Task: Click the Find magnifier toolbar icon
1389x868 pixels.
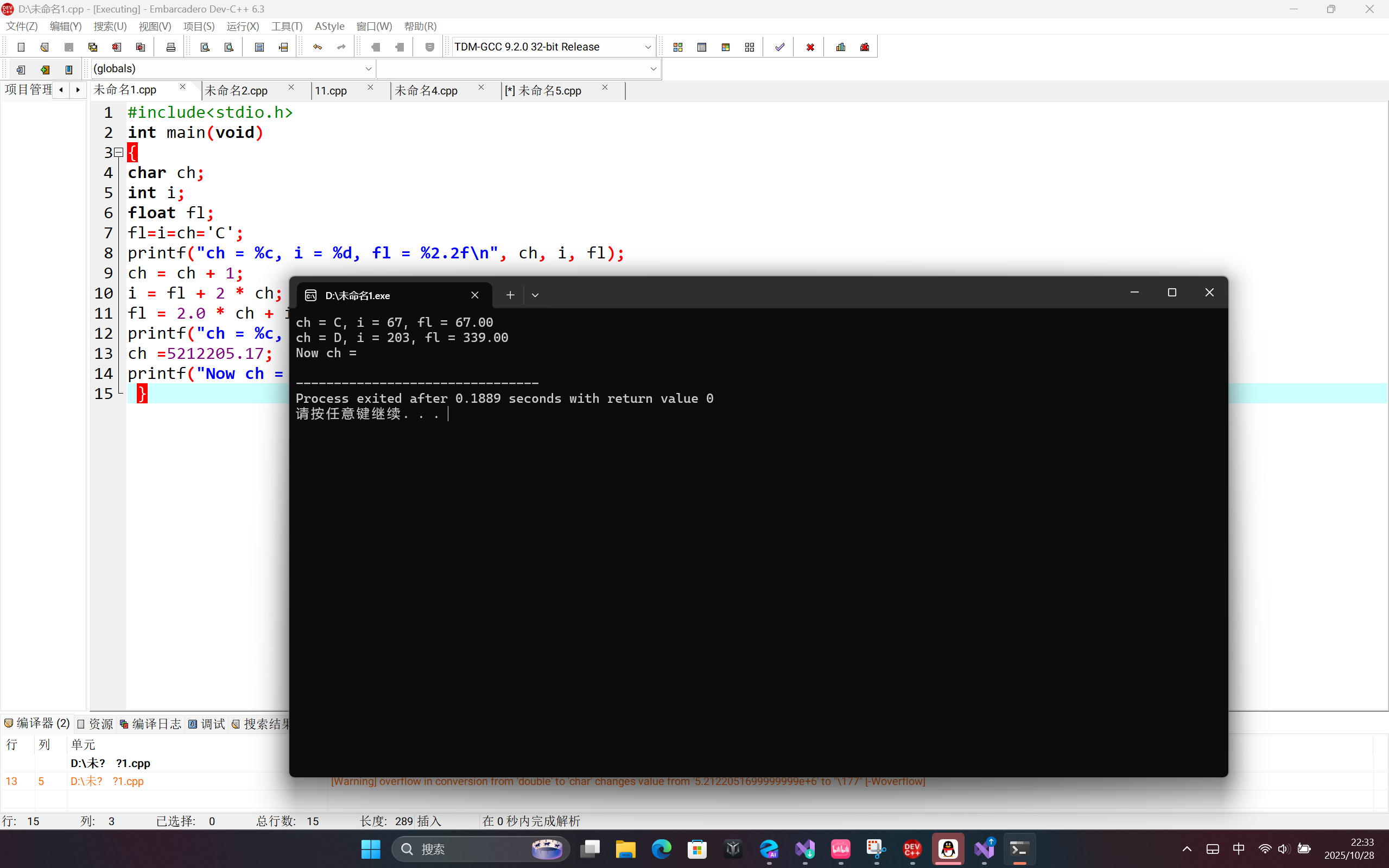Action: pyautogui.click(x=205, y=47)
